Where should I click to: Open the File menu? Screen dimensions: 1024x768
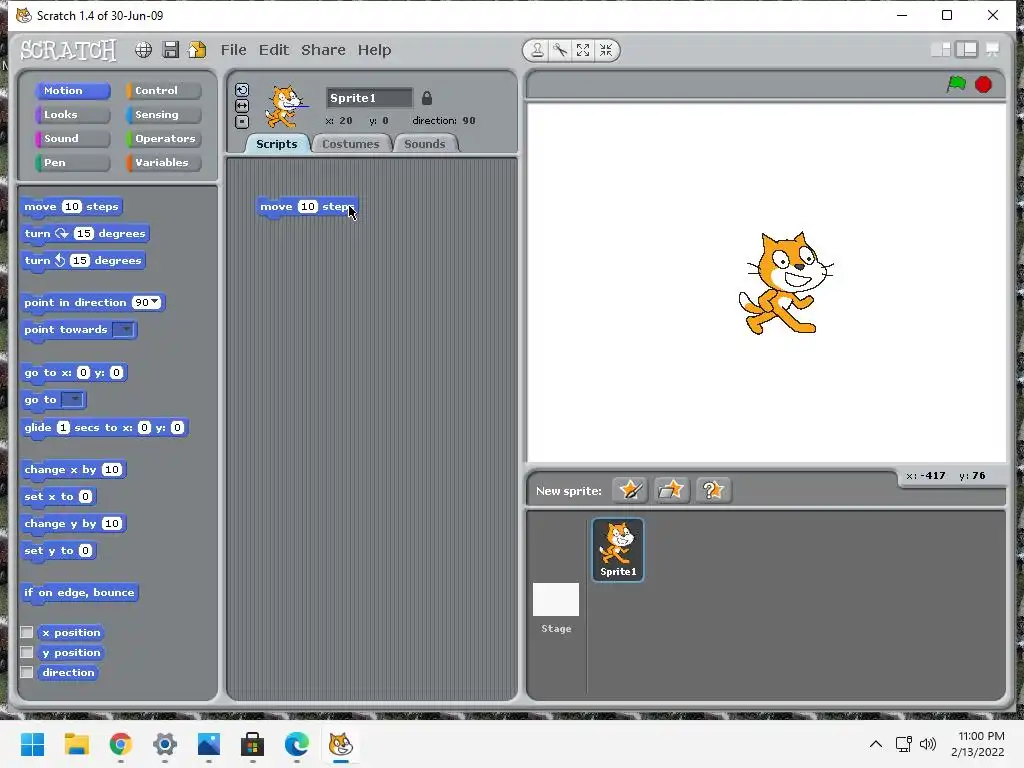pos(233,50)
